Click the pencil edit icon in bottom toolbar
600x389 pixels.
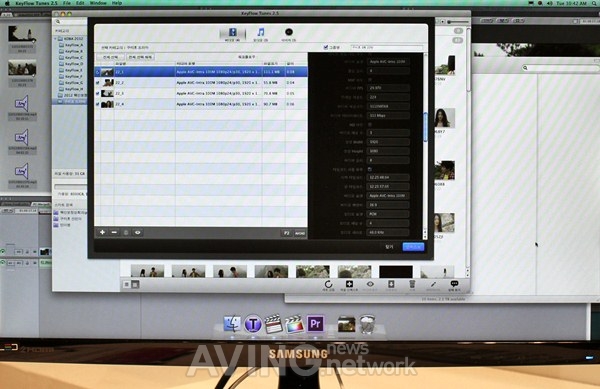(x=433, y=284)
